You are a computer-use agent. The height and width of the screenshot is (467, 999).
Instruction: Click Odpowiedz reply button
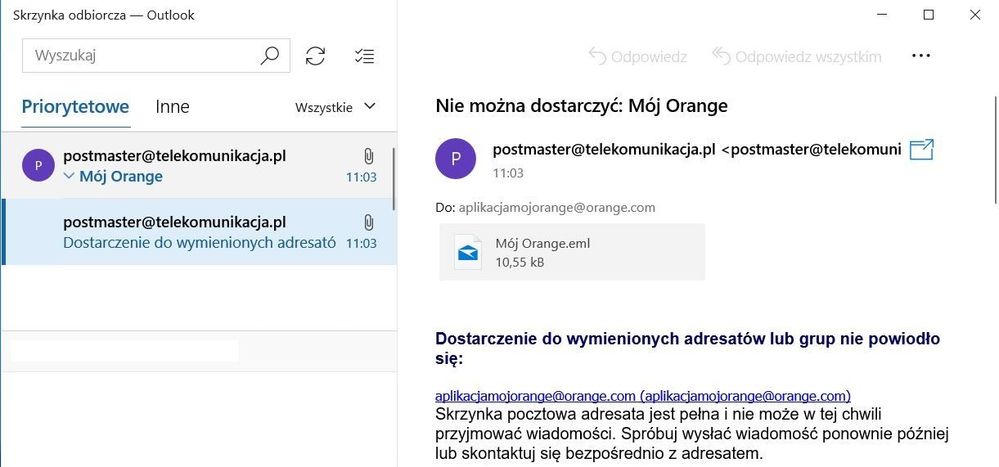pos(638,57)
